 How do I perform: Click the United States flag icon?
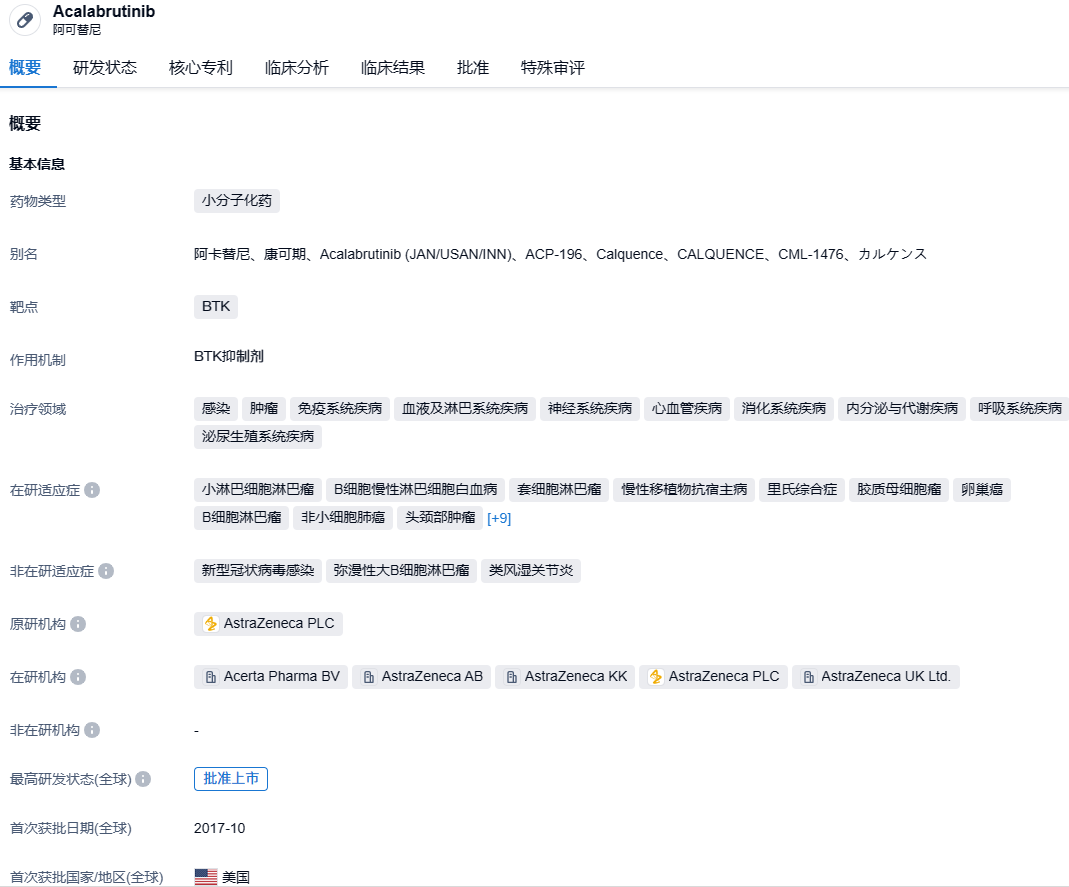(206, 877)
